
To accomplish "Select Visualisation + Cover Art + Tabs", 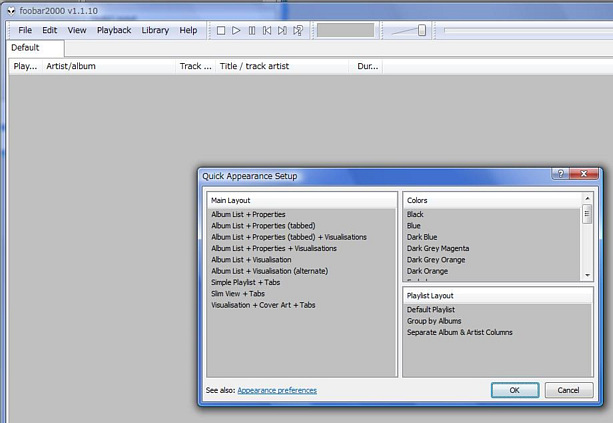I will pos(263,305).
